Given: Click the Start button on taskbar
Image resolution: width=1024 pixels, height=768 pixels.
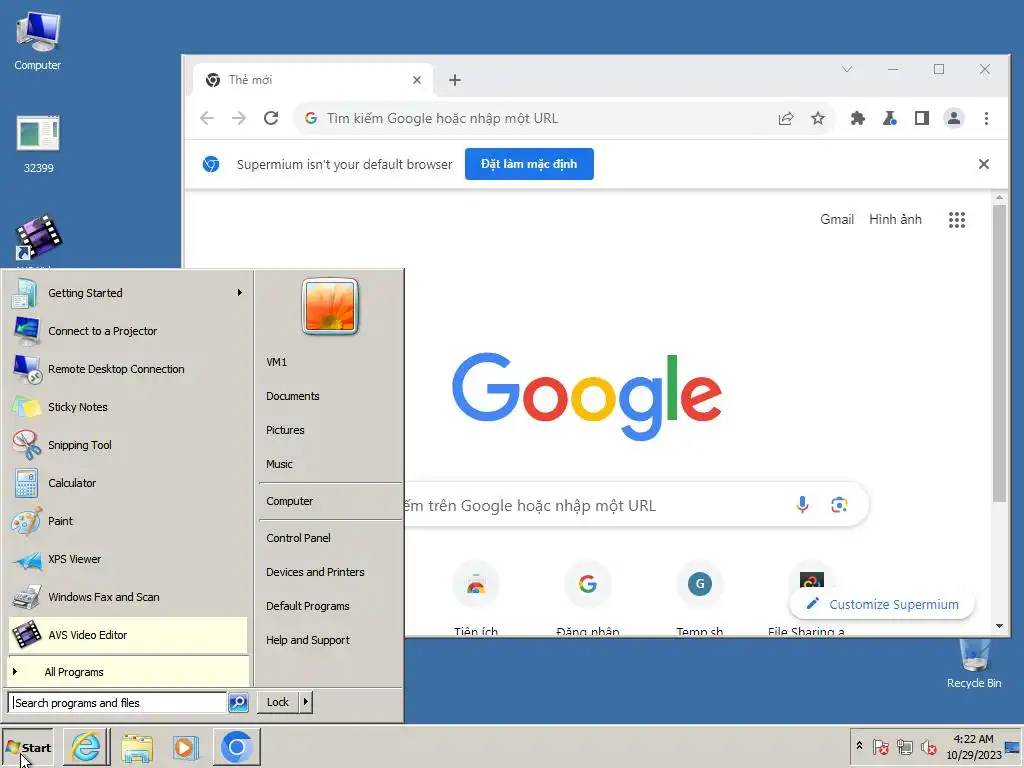Looking at the screenshot, I should tap(28, 747).
